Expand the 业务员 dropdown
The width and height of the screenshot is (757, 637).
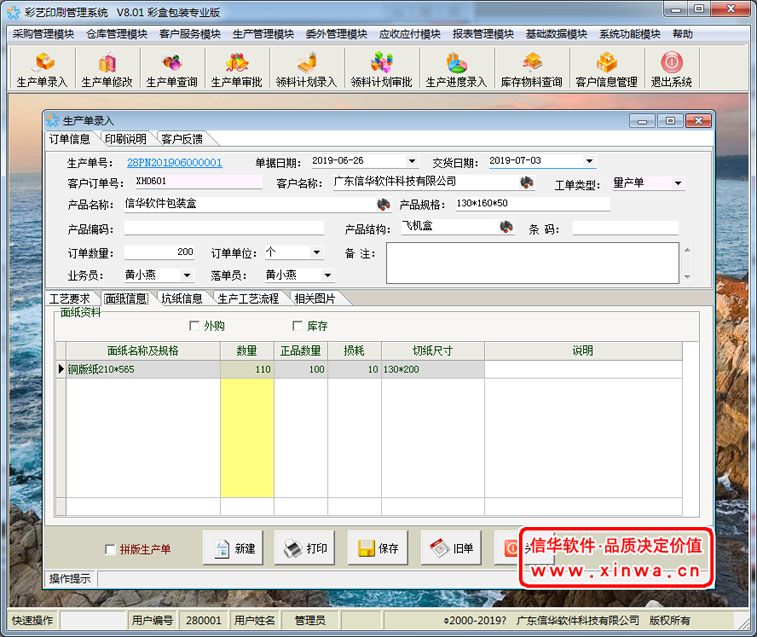pyautogui.click(x=187, y=275)
